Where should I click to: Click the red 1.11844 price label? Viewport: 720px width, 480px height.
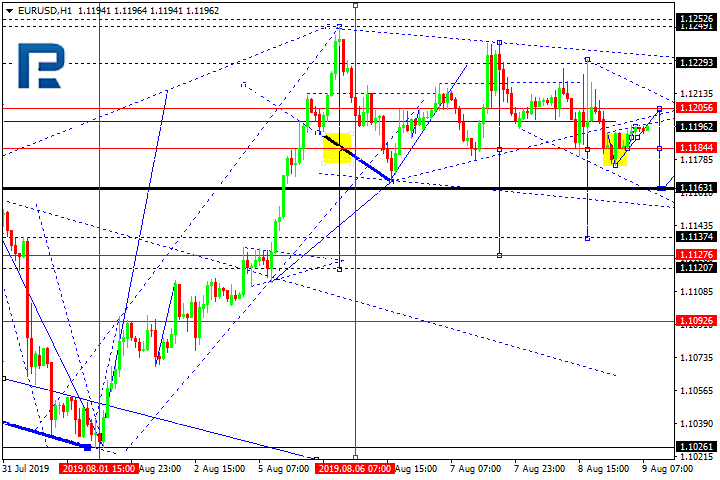point(695,148)
